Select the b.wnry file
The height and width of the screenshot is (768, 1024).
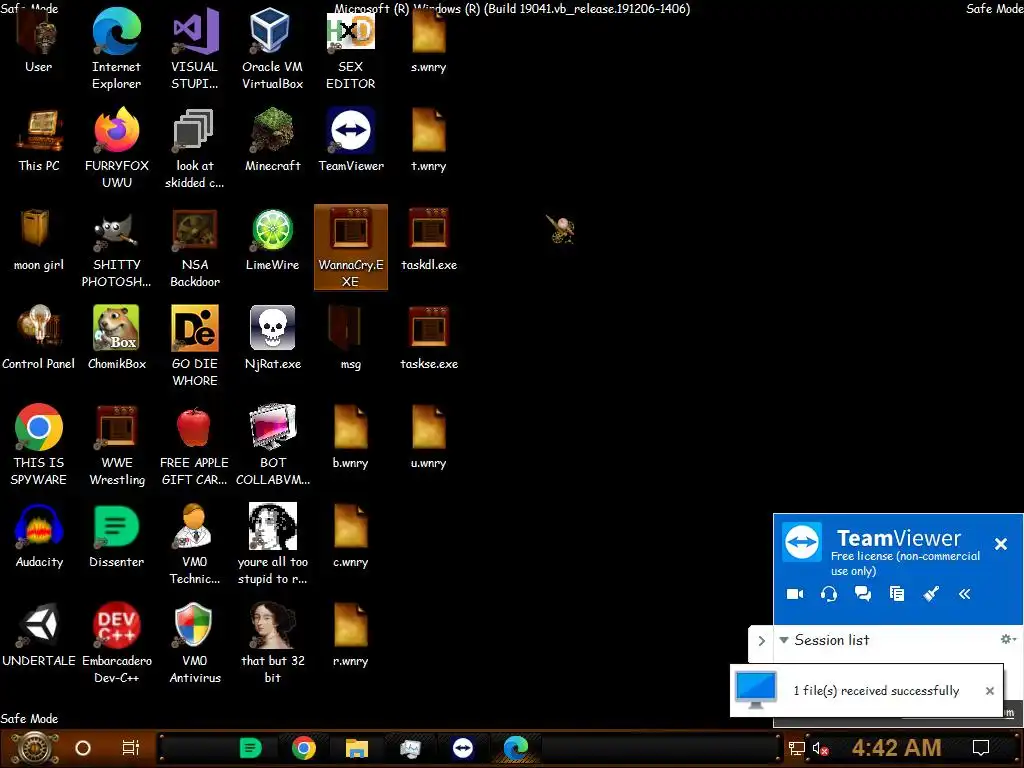coord(351,438)
